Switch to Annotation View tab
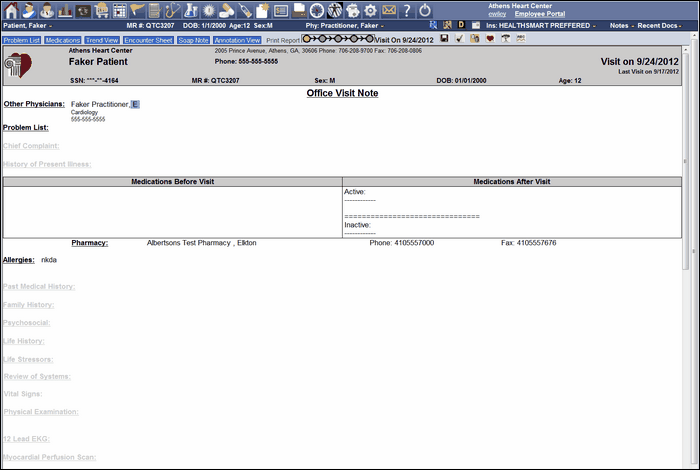Viewport: 700px width, 470px height. click(x=237, y=40)
